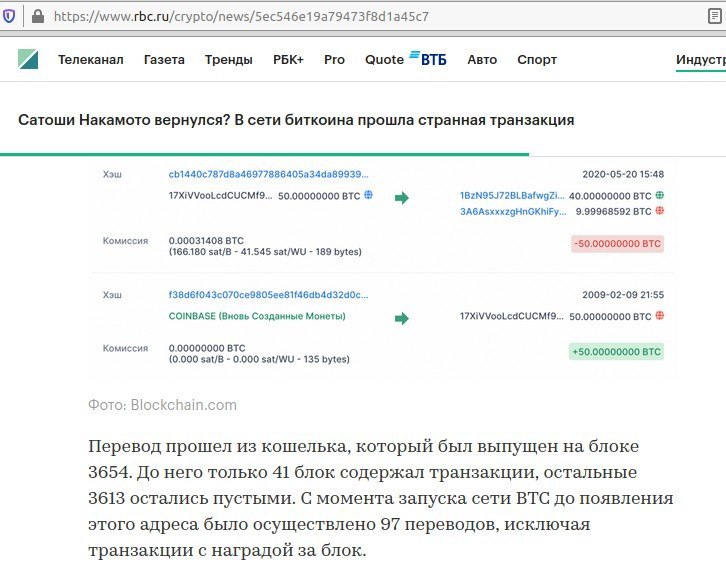Click green arrow in the COINBASE transaction
This screenshot has width=726, height=581.
pos(402,319)
